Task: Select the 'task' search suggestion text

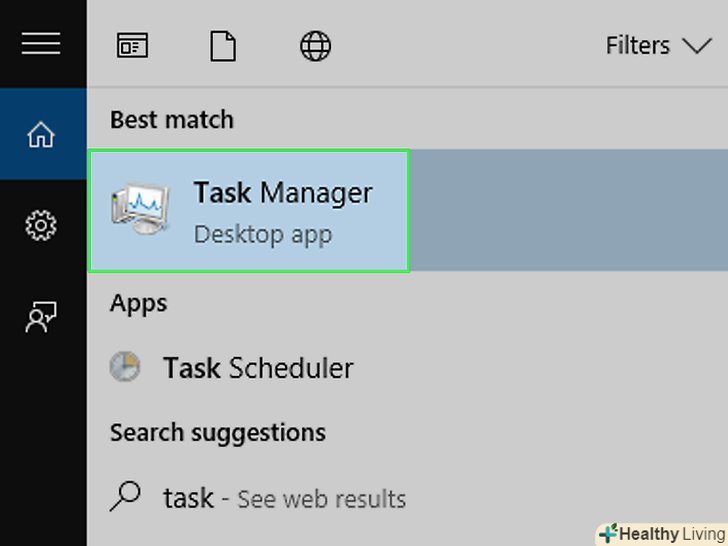Action: (188, 497)
